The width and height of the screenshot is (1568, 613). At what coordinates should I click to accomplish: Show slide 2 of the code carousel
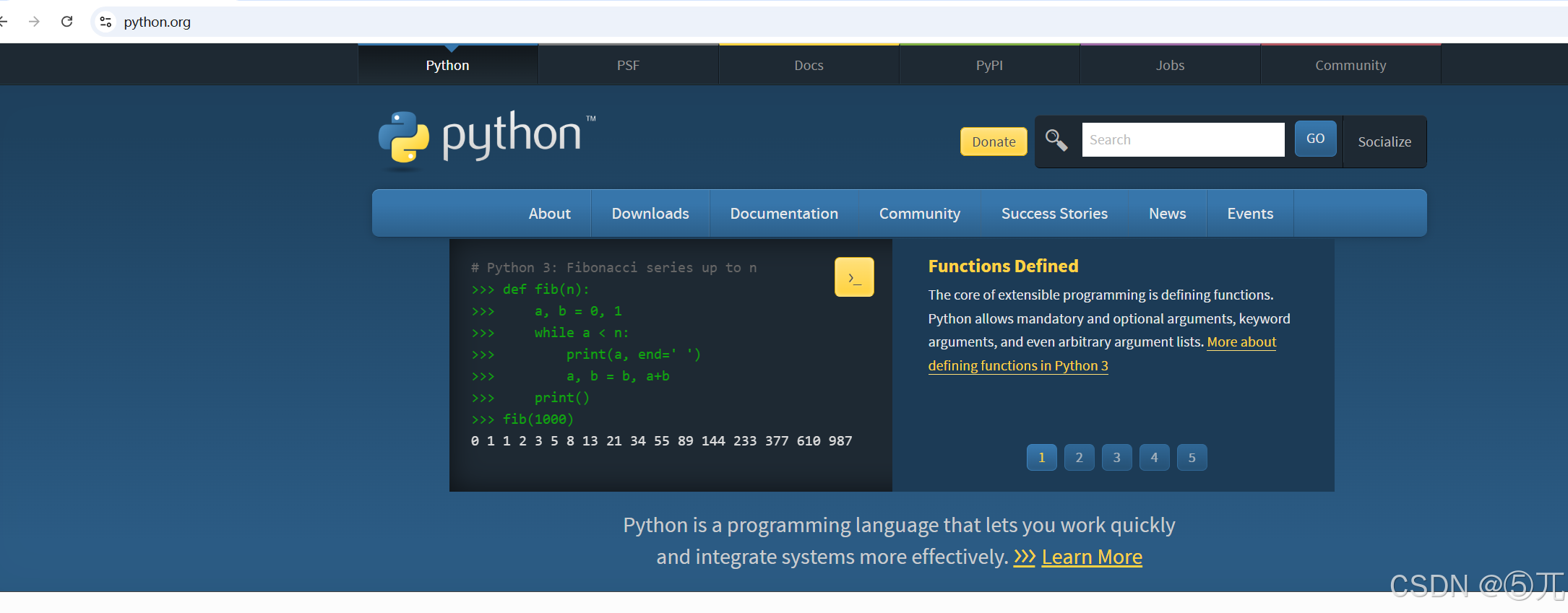[x=1080, y=458]
